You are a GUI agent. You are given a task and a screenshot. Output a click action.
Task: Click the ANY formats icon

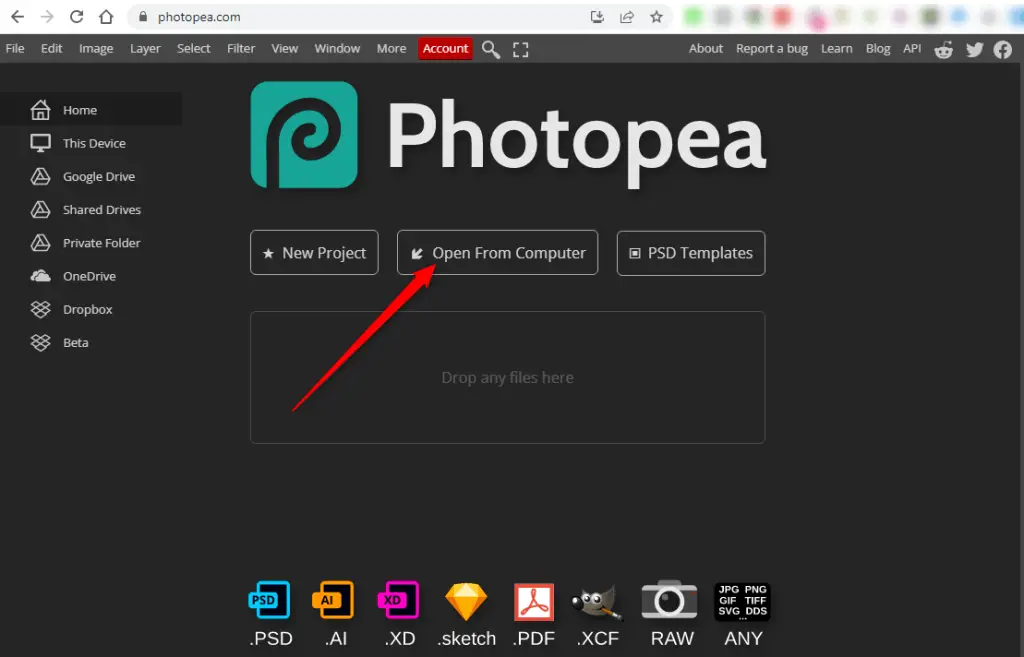743,601
